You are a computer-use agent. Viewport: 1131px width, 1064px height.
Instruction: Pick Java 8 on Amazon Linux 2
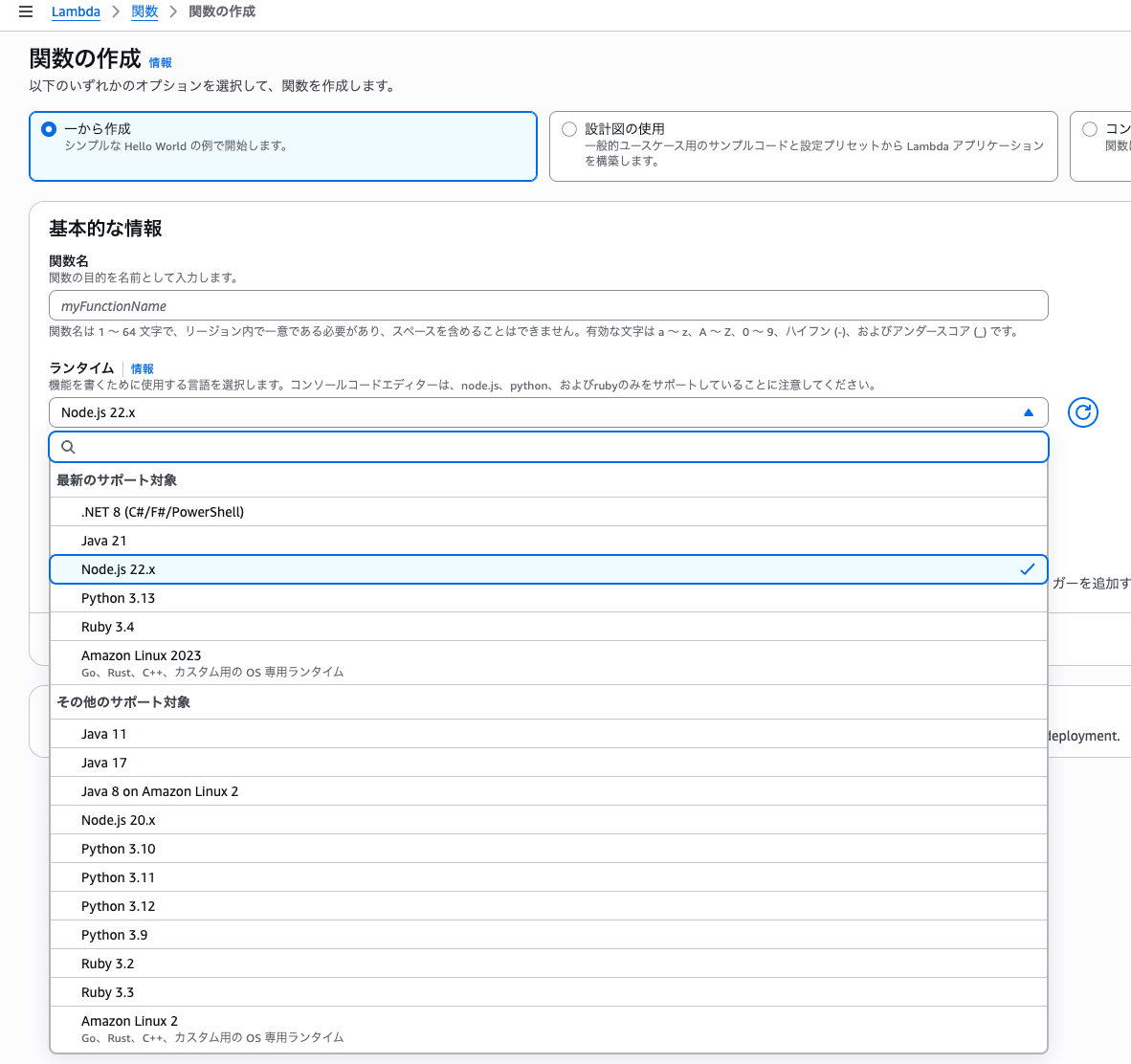click(160, 791)
